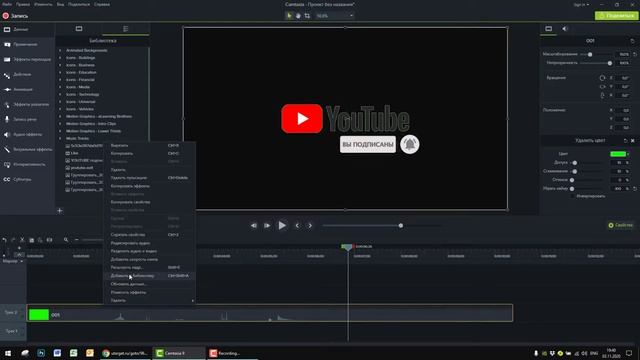Jump to previous marker with left chevron

click(x=297, y=225)
